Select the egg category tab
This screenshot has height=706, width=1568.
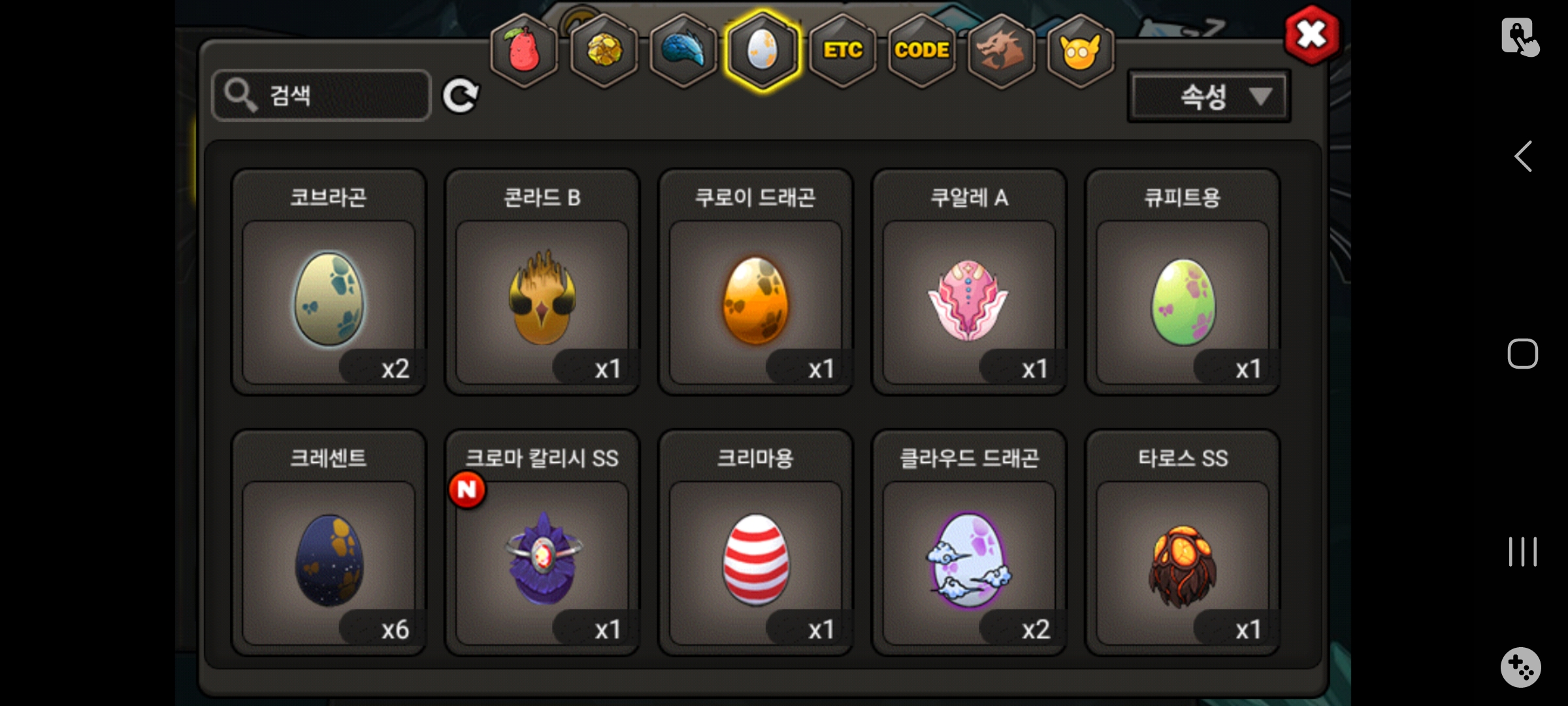coord(762,50)
